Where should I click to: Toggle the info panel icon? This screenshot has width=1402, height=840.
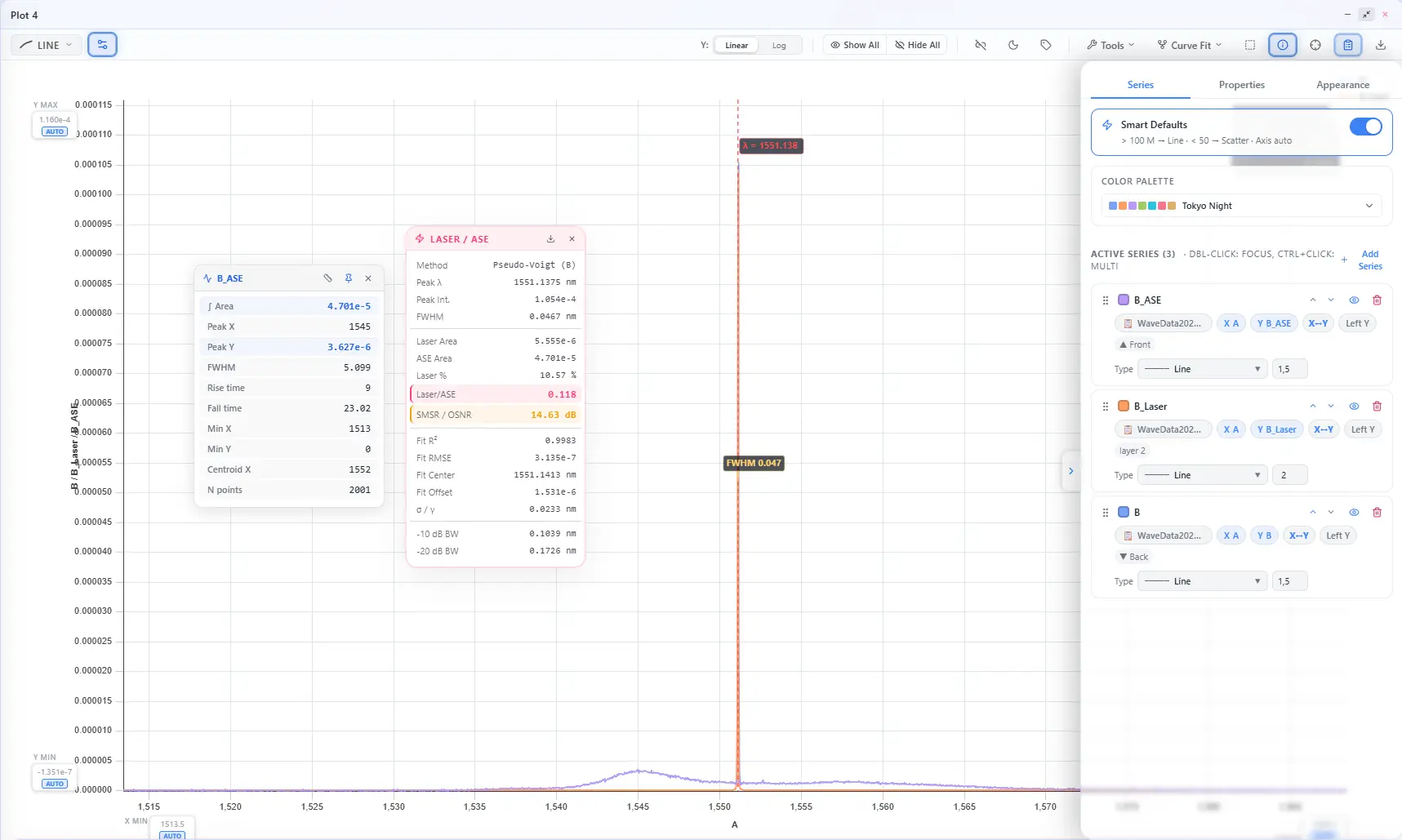[x=1283, y=45]
